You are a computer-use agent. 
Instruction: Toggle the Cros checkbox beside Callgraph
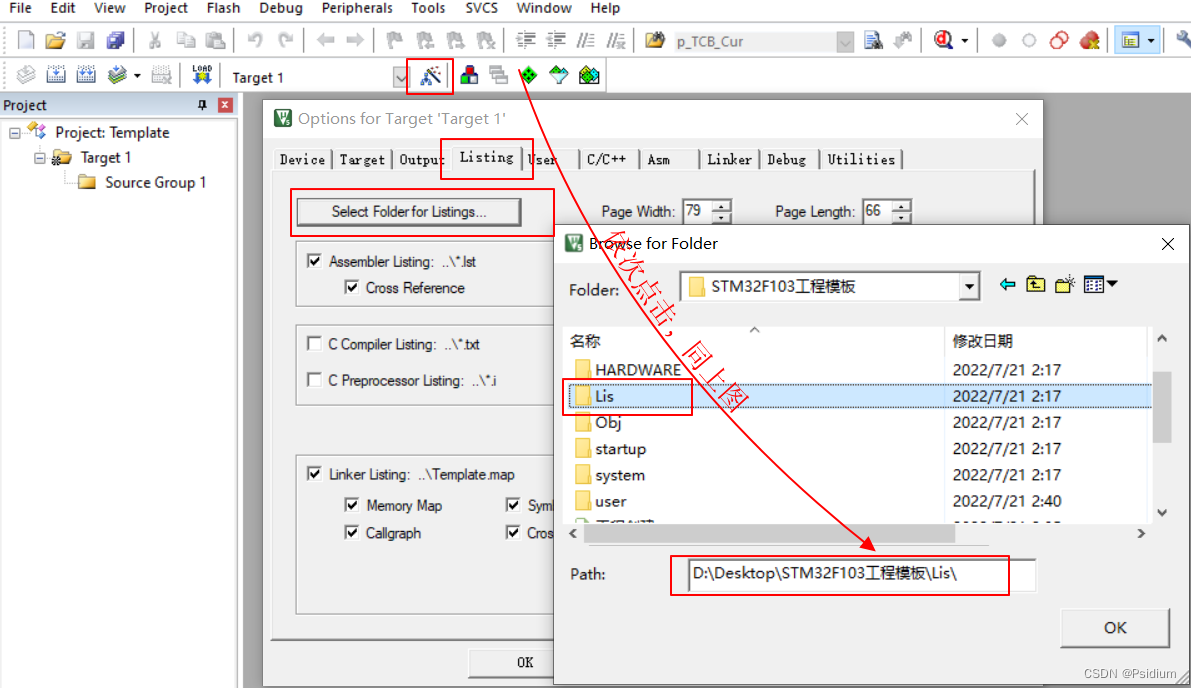[513, 532]
